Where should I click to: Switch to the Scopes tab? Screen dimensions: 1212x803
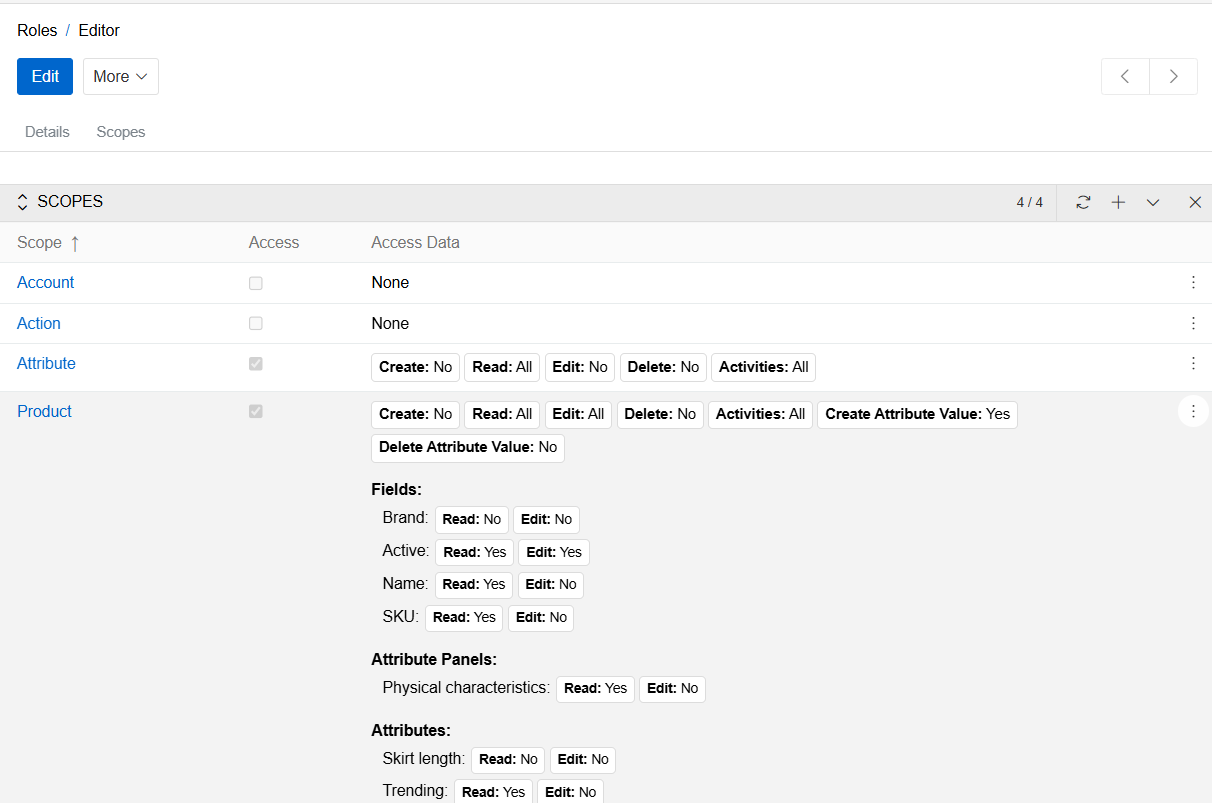[121, 132]
